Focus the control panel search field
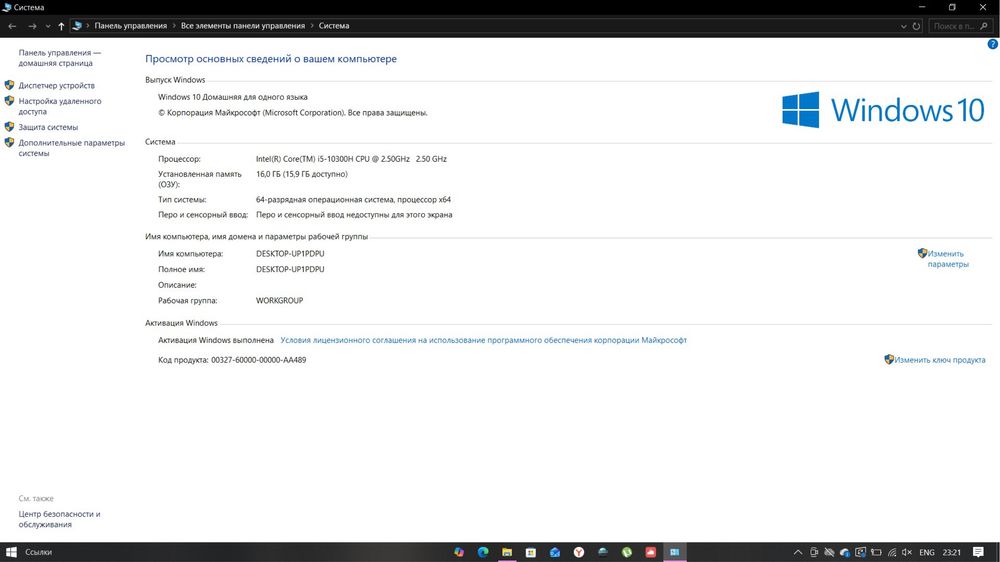Image resolution: width=1000 pixels, height=562 pixels. [x=954, y=26]
